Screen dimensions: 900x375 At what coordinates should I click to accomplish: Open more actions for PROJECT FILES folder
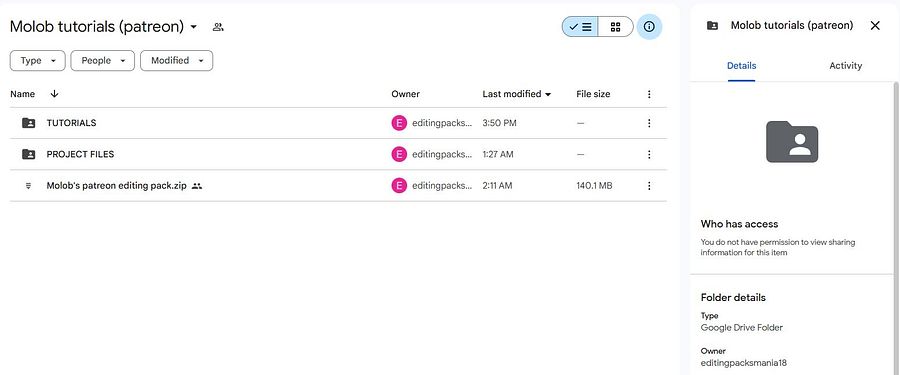(649, 154)
